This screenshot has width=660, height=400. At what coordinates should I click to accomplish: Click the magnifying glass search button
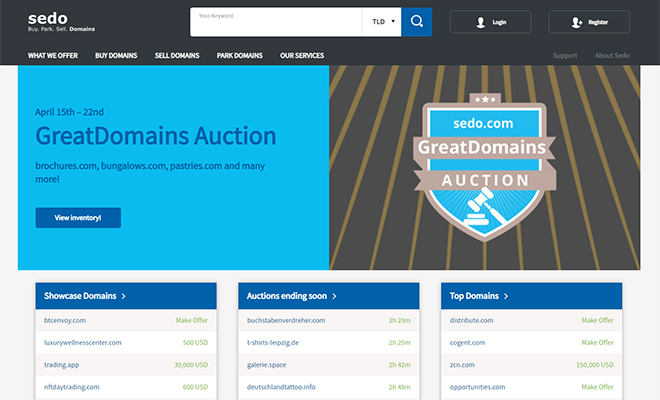click(x=416, y=21)
